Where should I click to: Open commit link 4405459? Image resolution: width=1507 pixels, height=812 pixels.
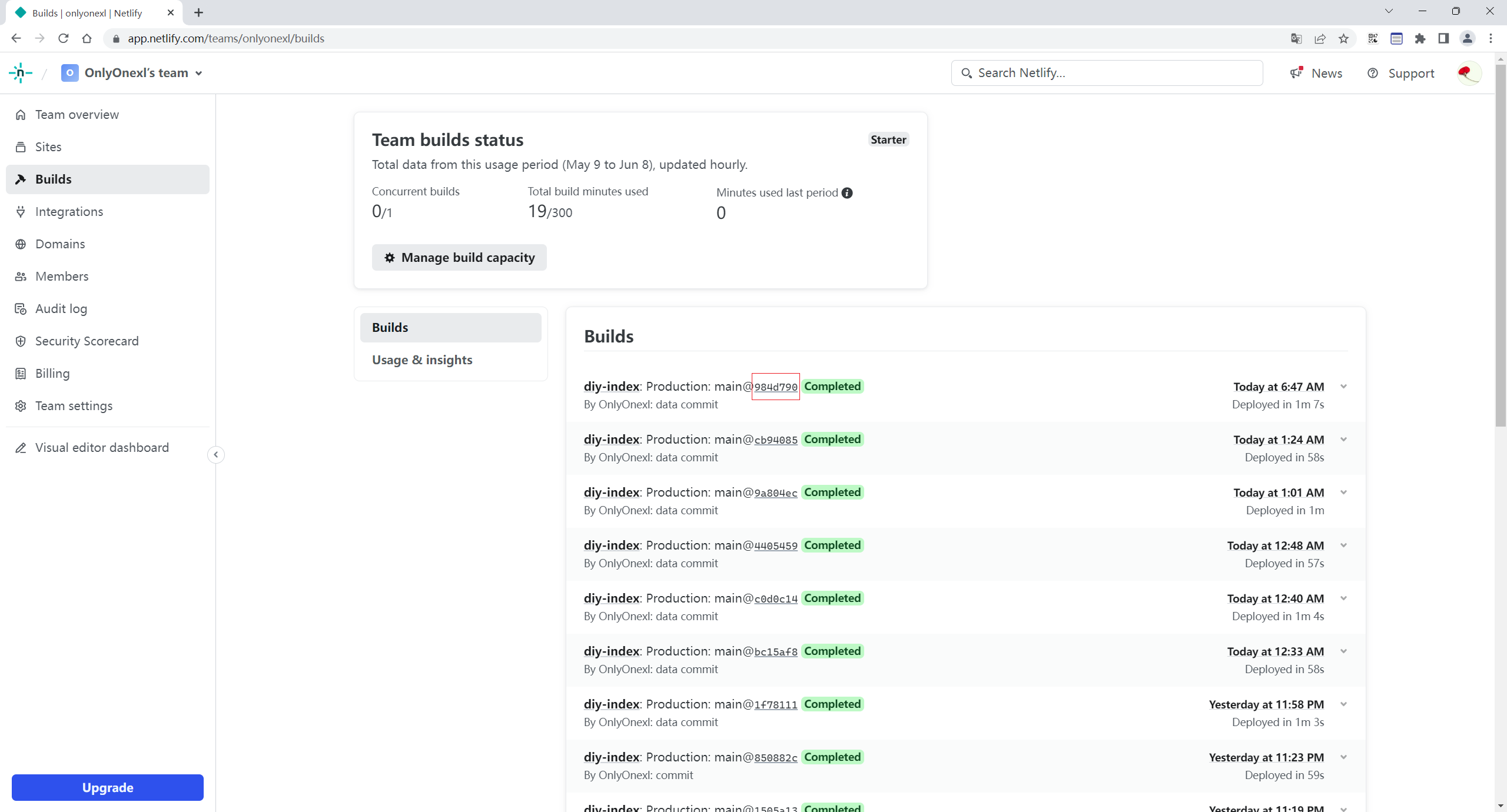coord(776,546)
